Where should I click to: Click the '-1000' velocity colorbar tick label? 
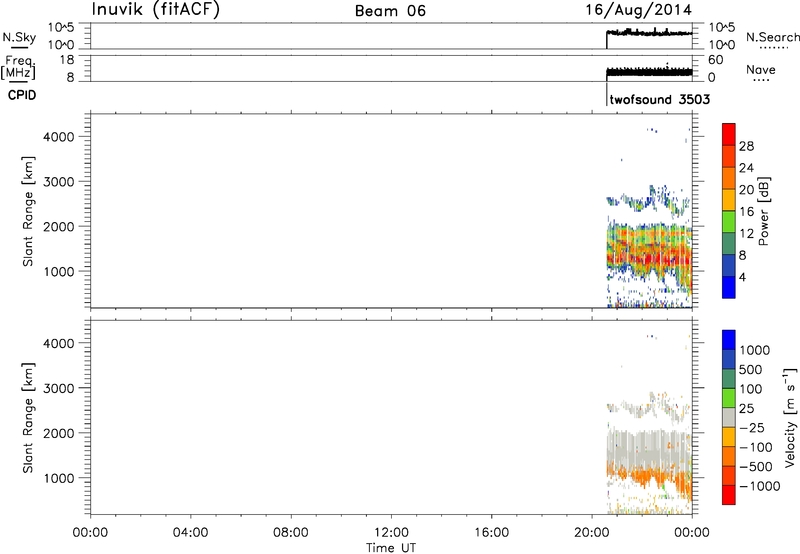[x=760, y=486]
